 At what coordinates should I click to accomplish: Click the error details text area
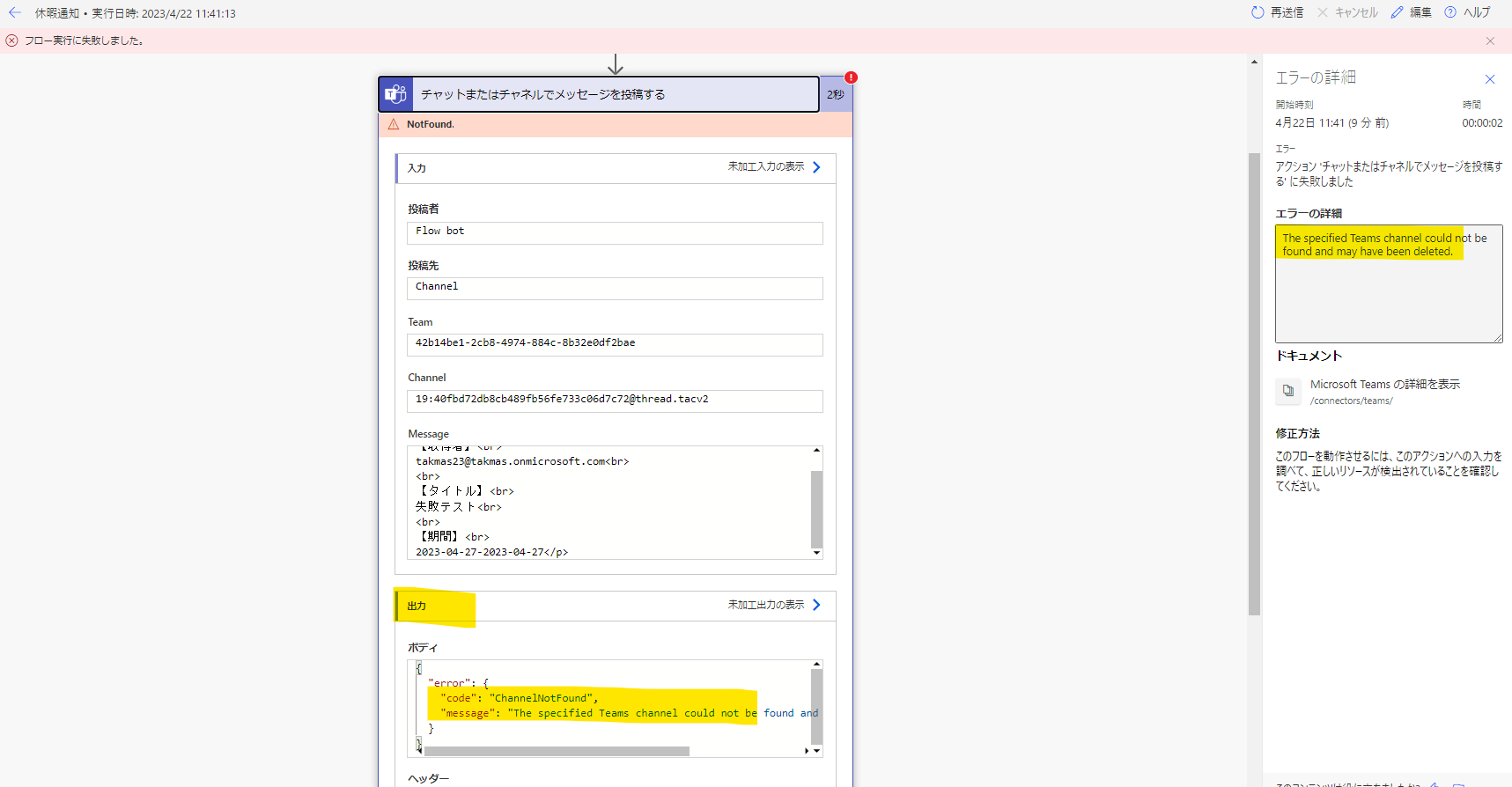point(1389,283)
